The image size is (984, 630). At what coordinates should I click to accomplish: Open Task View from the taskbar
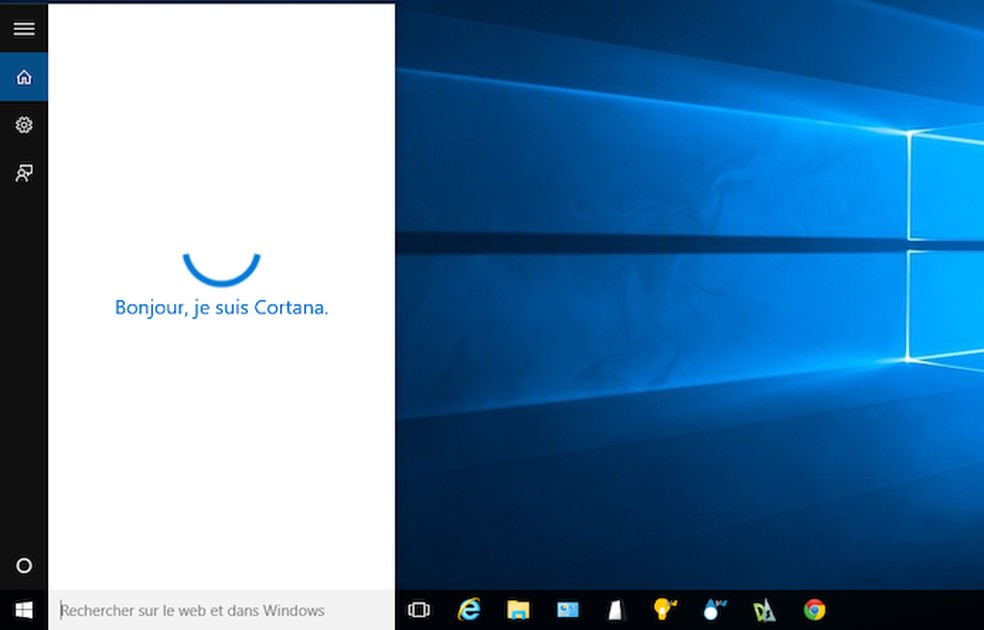click(x=418, y=609)
